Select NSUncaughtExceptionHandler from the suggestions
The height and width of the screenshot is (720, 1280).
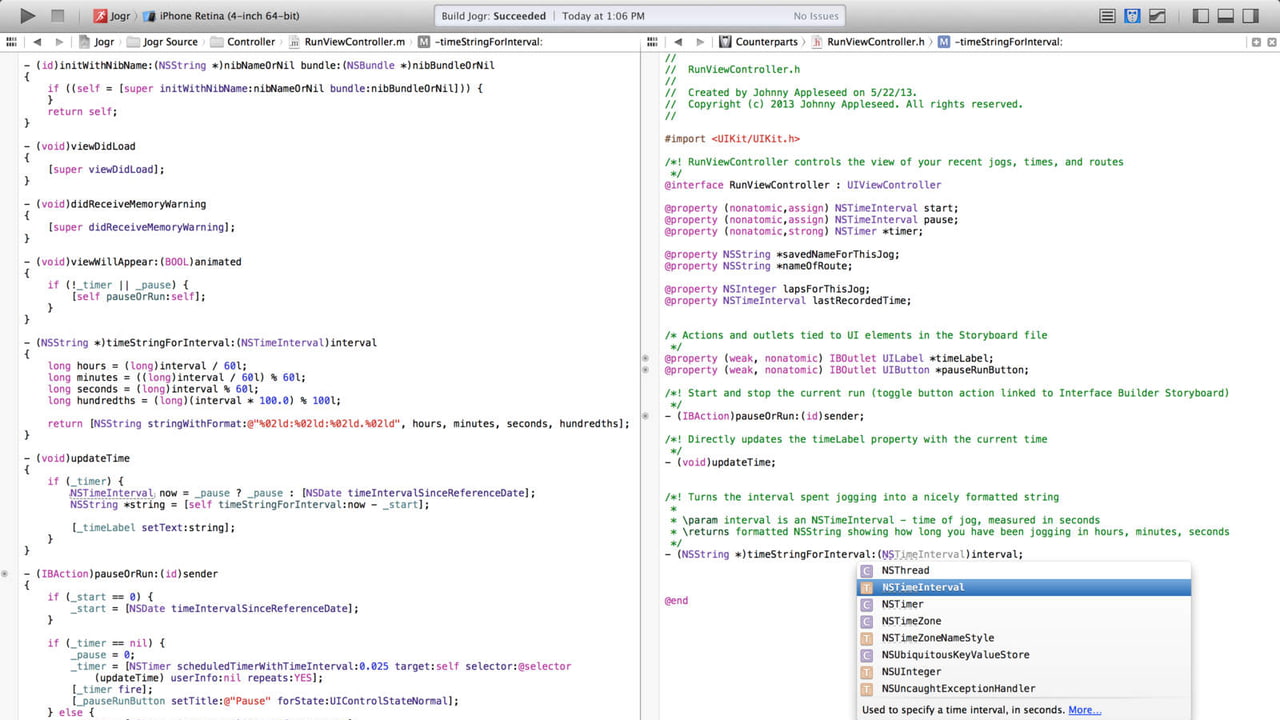1024,689
